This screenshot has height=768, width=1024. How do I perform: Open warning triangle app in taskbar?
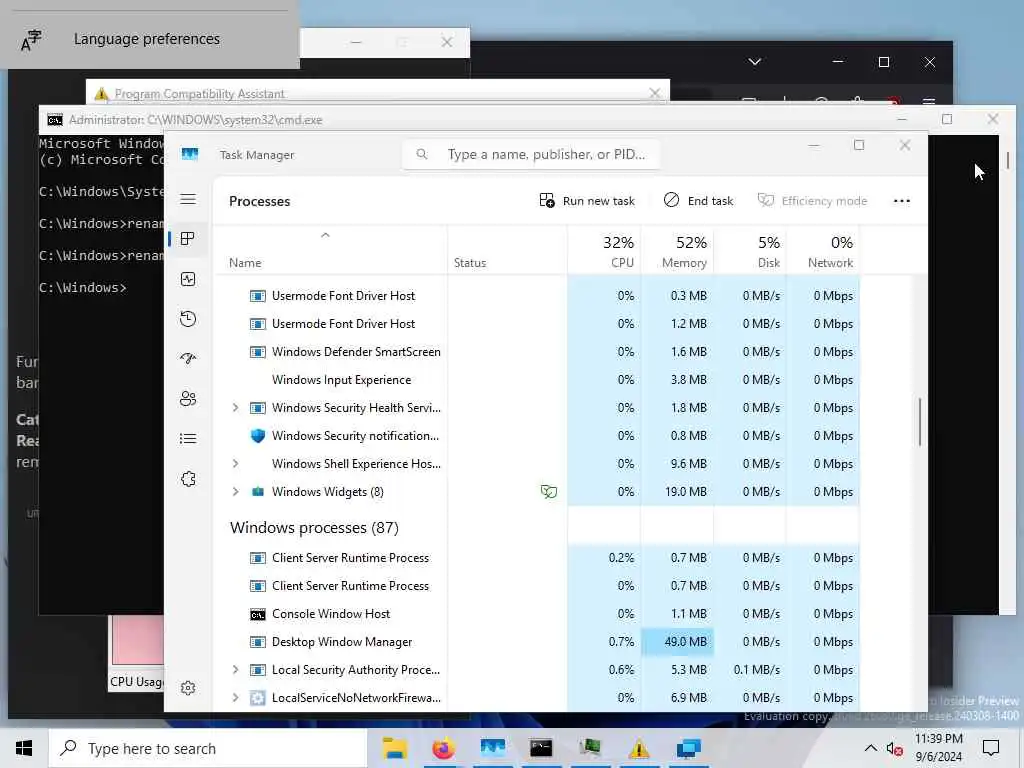(639, 748)
